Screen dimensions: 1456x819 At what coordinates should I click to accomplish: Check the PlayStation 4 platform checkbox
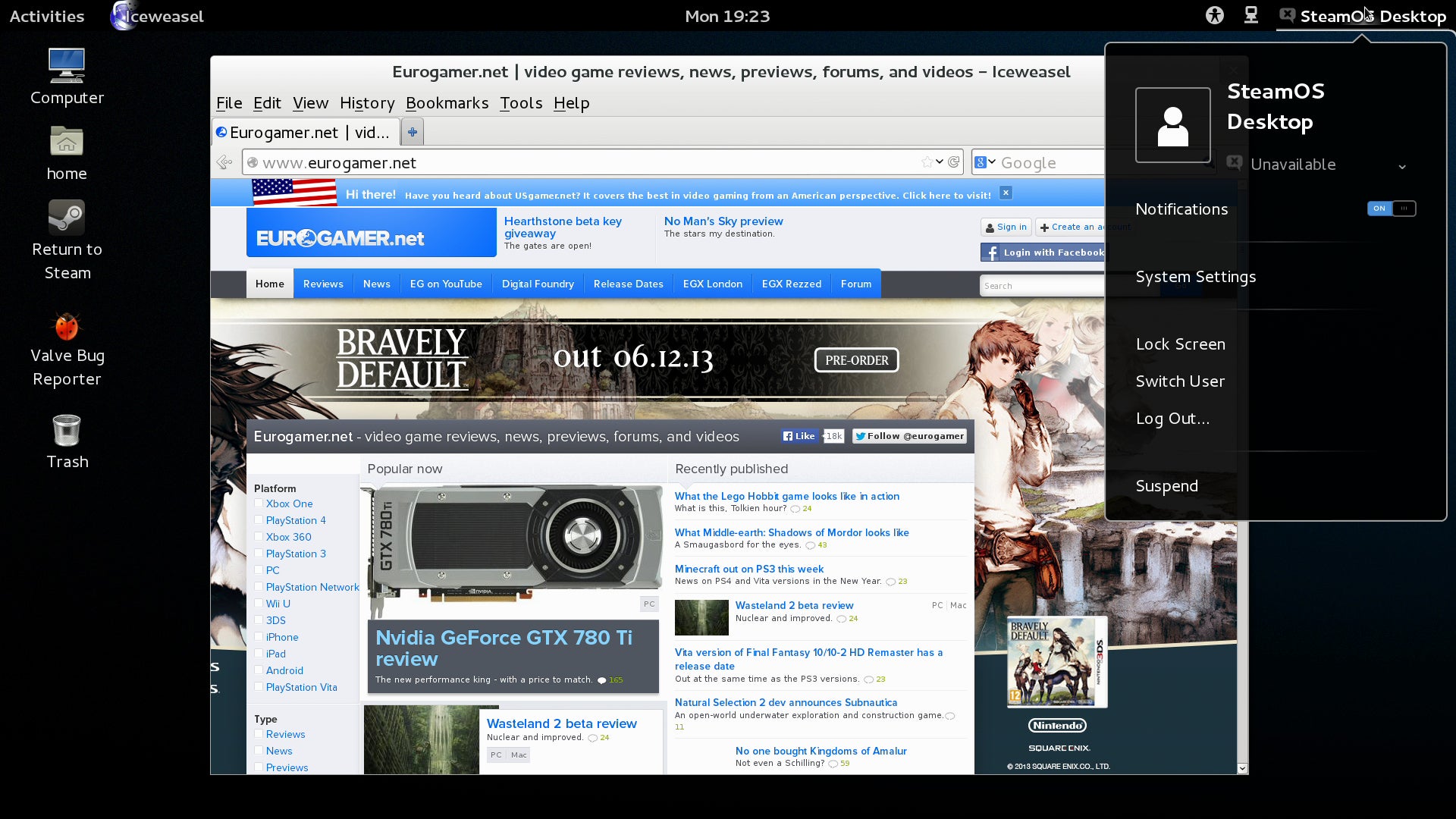tap(259, 520)
